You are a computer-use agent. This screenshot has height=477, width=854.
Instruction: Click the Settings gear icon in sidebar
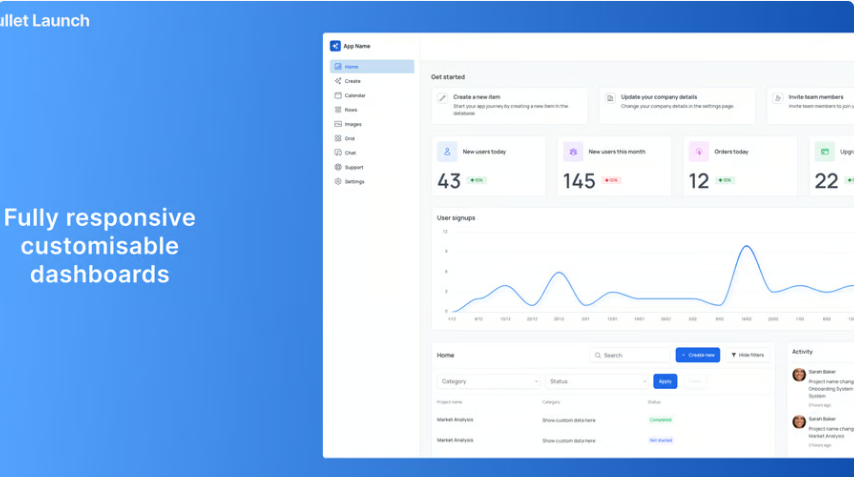[338, 182]
